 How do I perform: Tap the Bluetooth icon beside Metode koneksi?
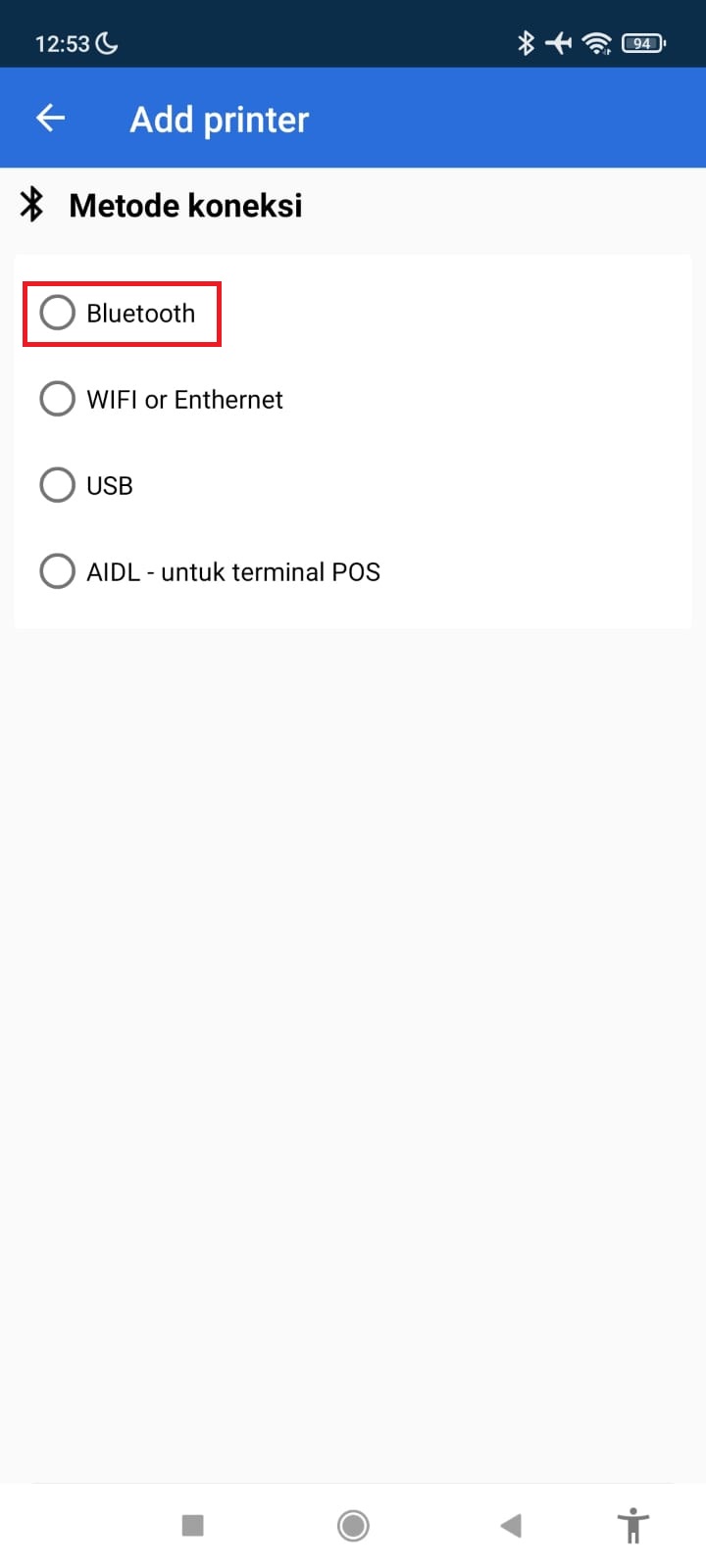tap(32, 205)
